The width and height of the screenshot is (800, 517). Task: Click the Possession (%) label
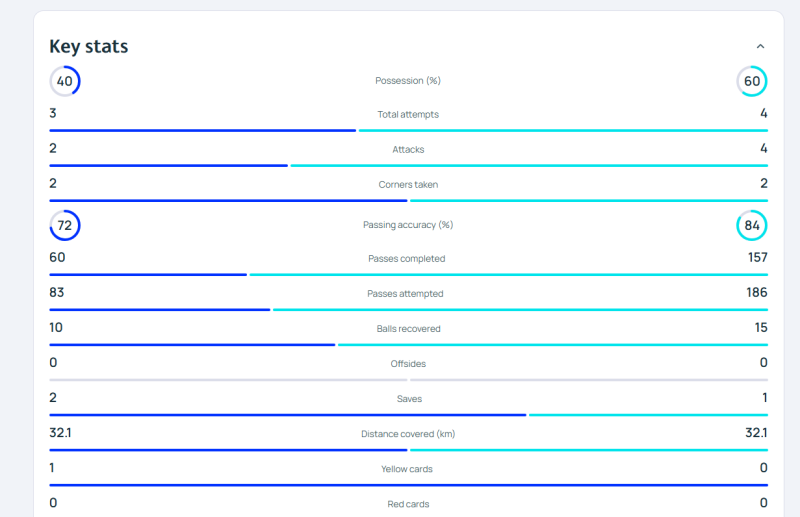pyautogui.click(x=408, y=81)
